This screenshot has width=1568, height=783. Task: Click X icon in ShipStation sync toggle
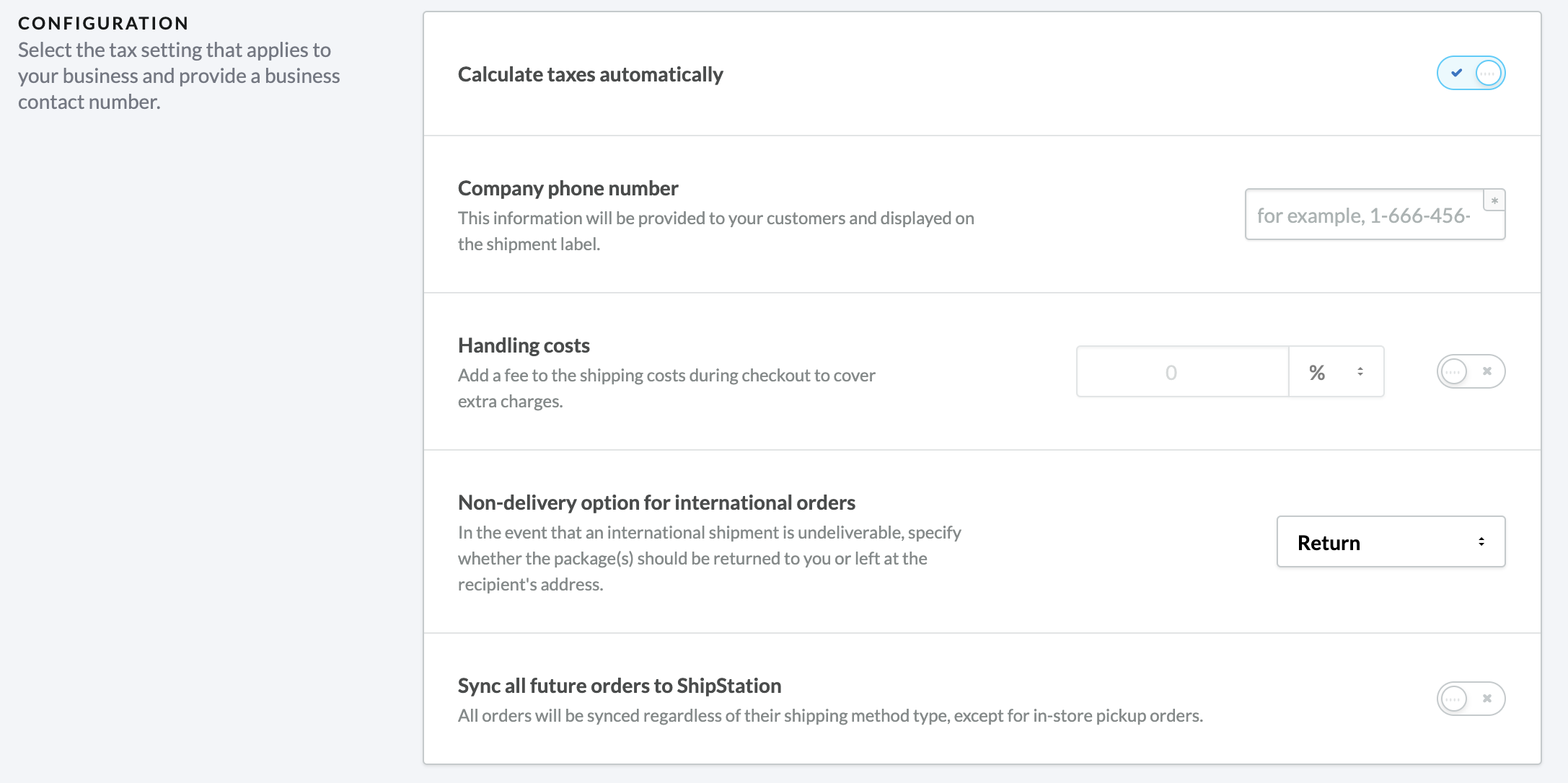click(1486, 699)
